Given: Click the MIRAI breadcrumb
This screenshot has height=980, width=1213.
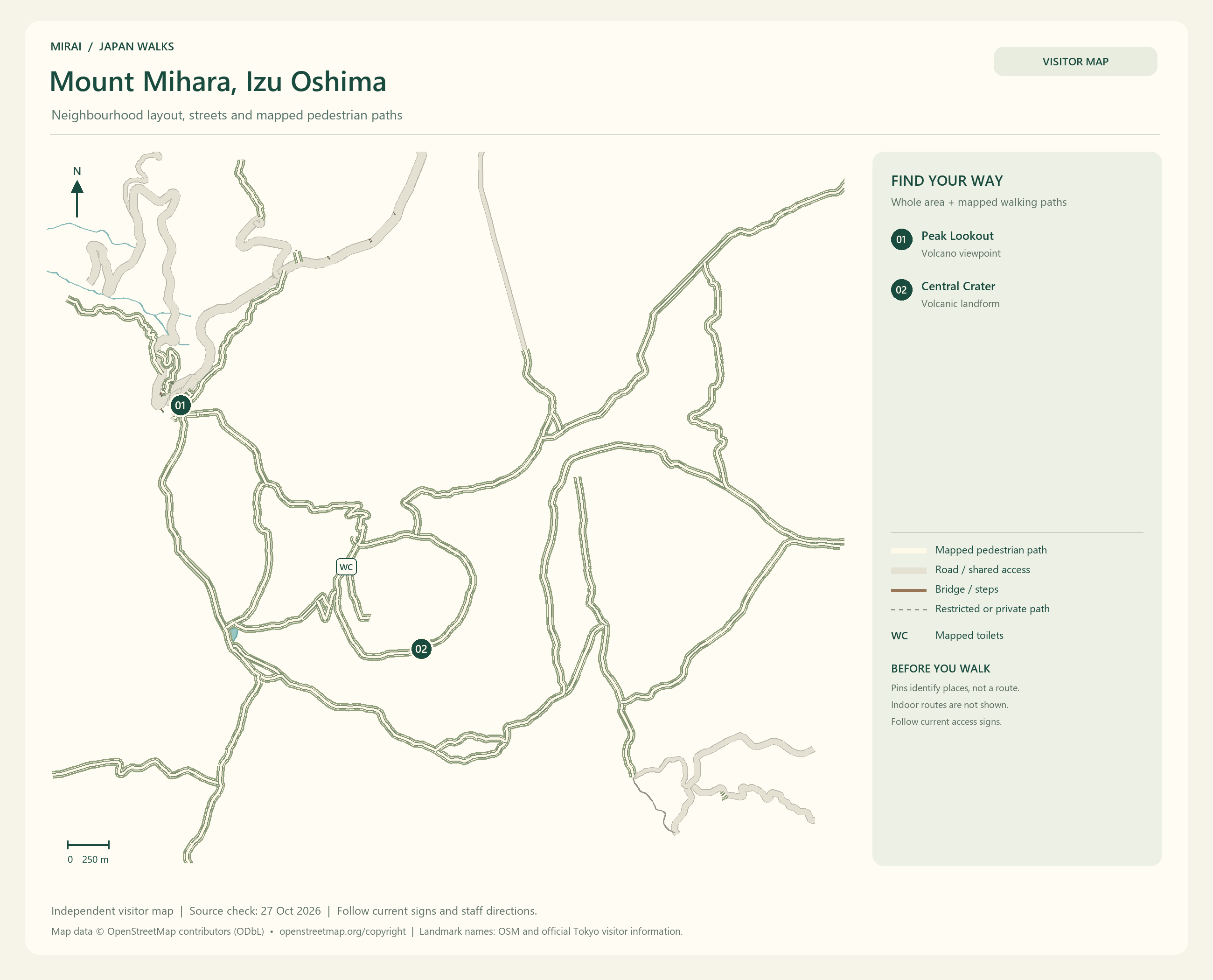Looking at the screenshot, I should [x=66, y=47].
